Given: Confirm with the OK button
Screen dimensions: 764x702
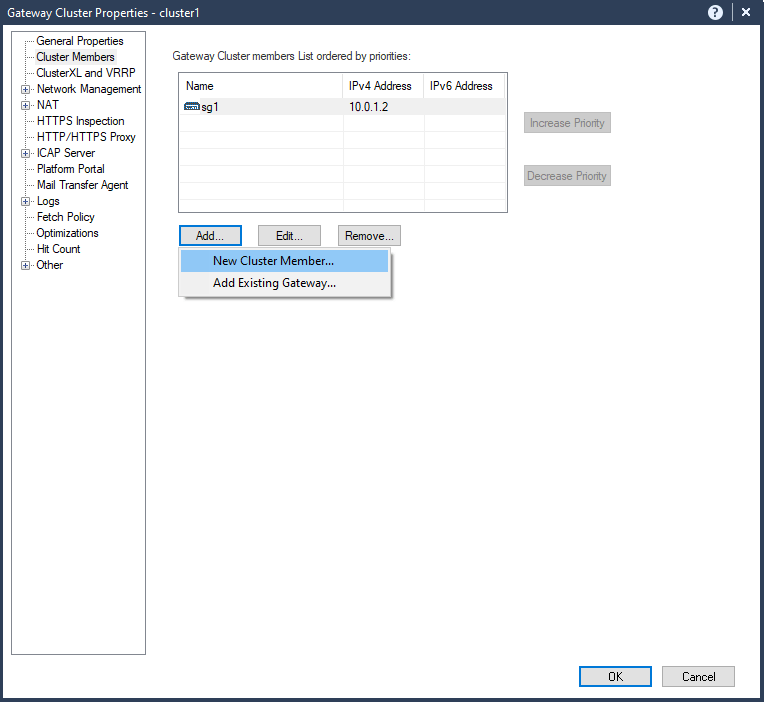Looking at the screenshot, I should pyautogui.click(x=615, y=677).
